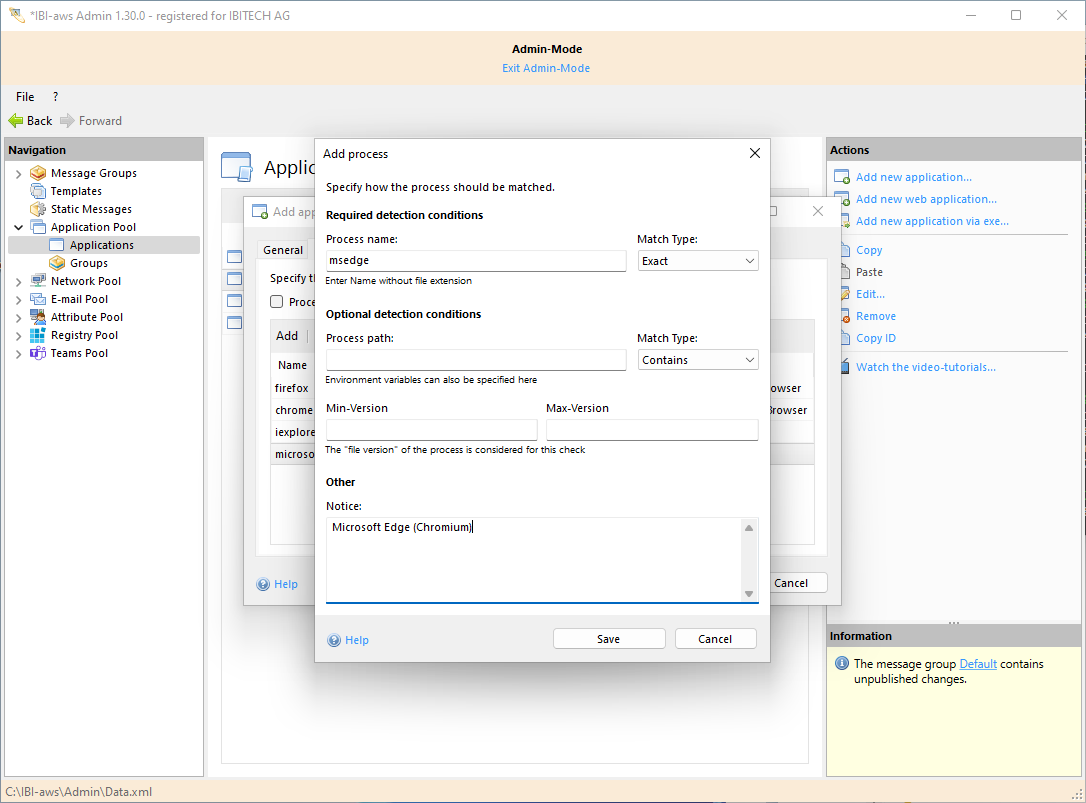Select the Message Groups icon in Navigation
Image resolution: width=1086 pixels, height=803 pixels.
tap(37, 172)
